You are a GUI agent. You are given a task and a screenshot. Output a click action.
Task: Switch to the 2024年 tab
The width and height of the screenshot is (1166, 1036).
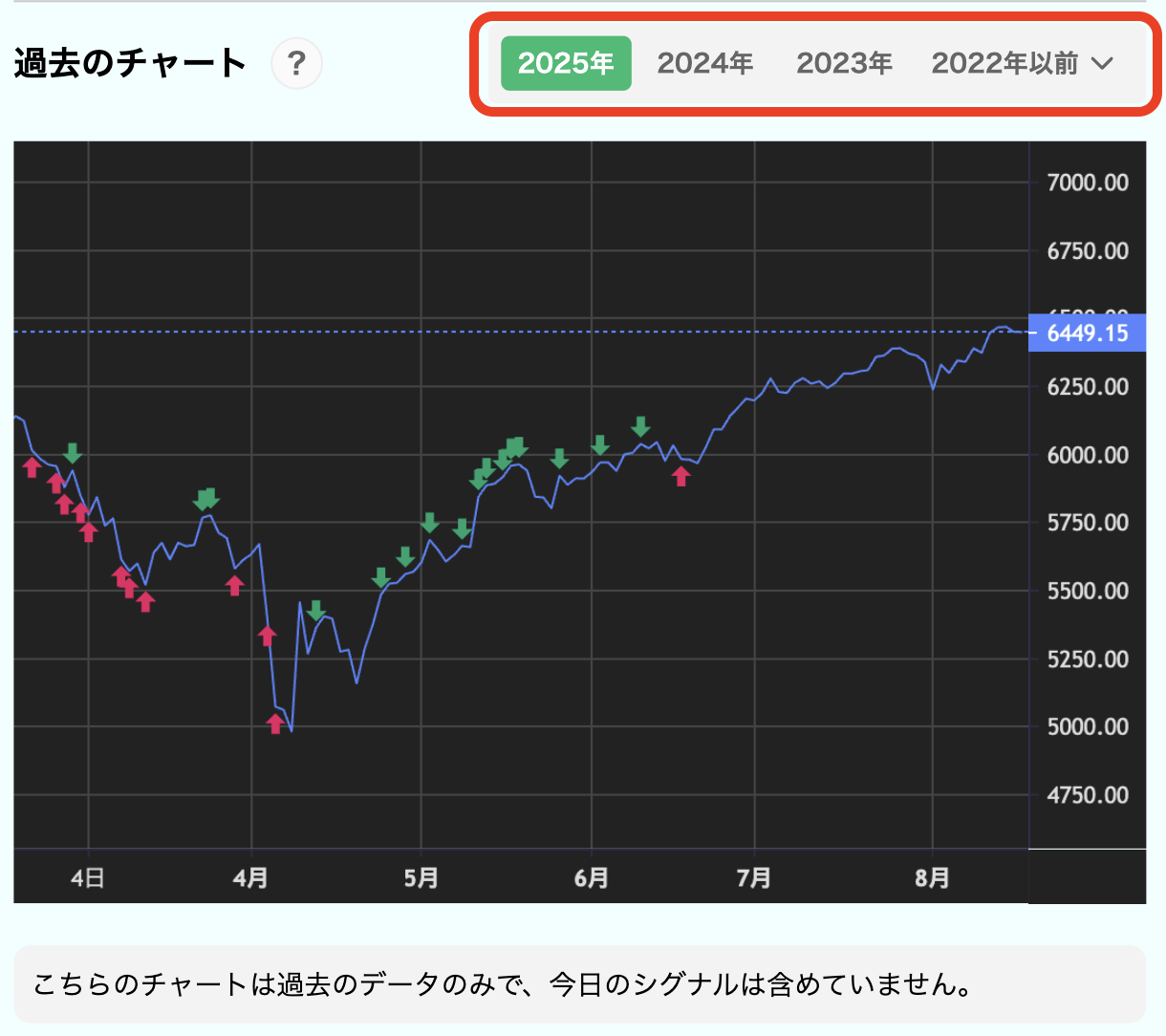[704, 63]
